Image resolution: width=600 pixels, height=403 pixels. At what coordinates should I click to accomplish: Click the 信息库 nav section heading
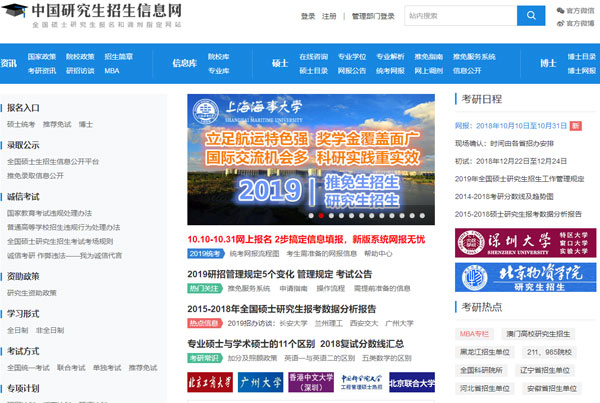click(184, 63)
